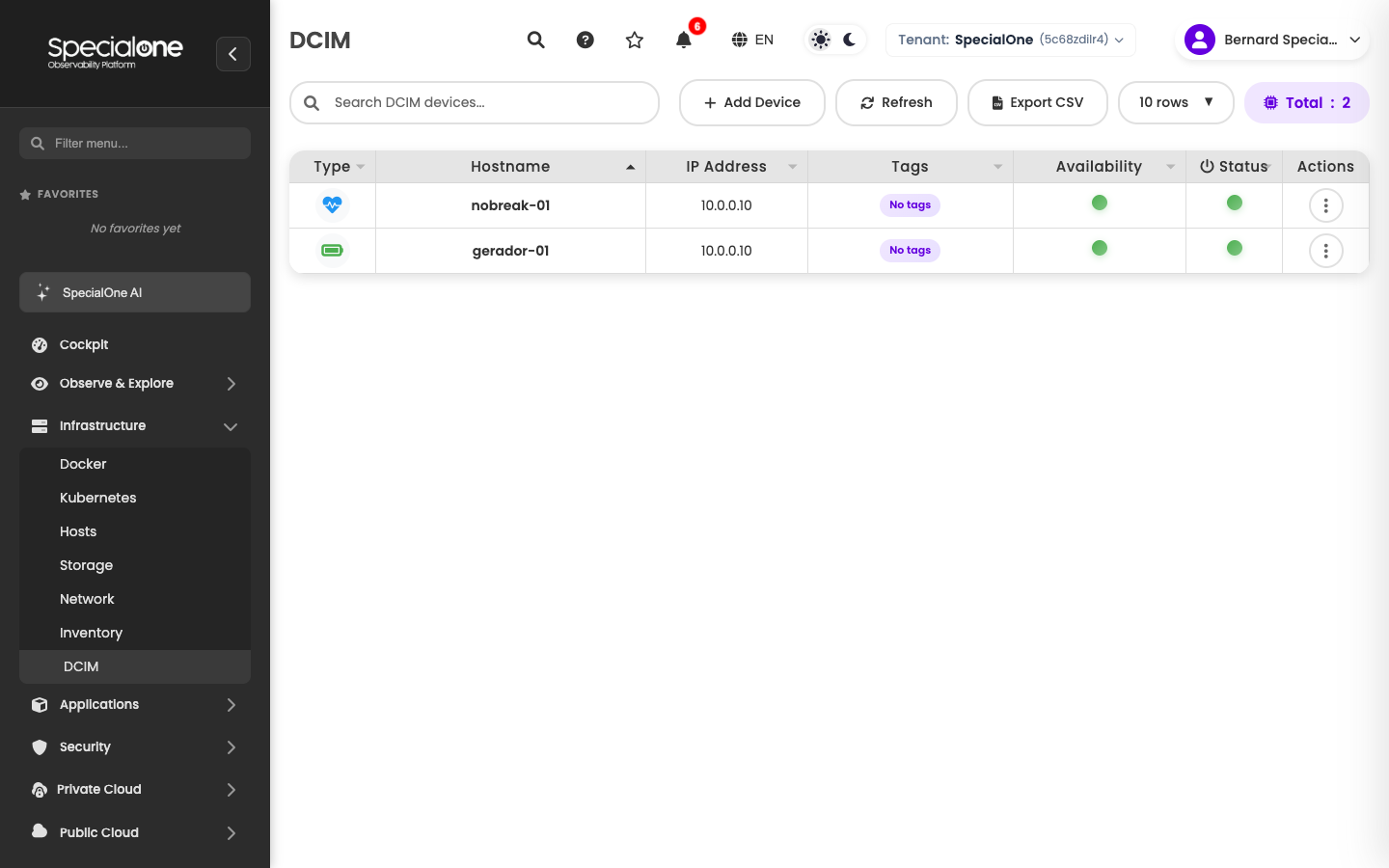The width and height of the screenshot is (1389, 868).
Task: Click the Observe & Explore eye icon
Action: click(40, 384)
